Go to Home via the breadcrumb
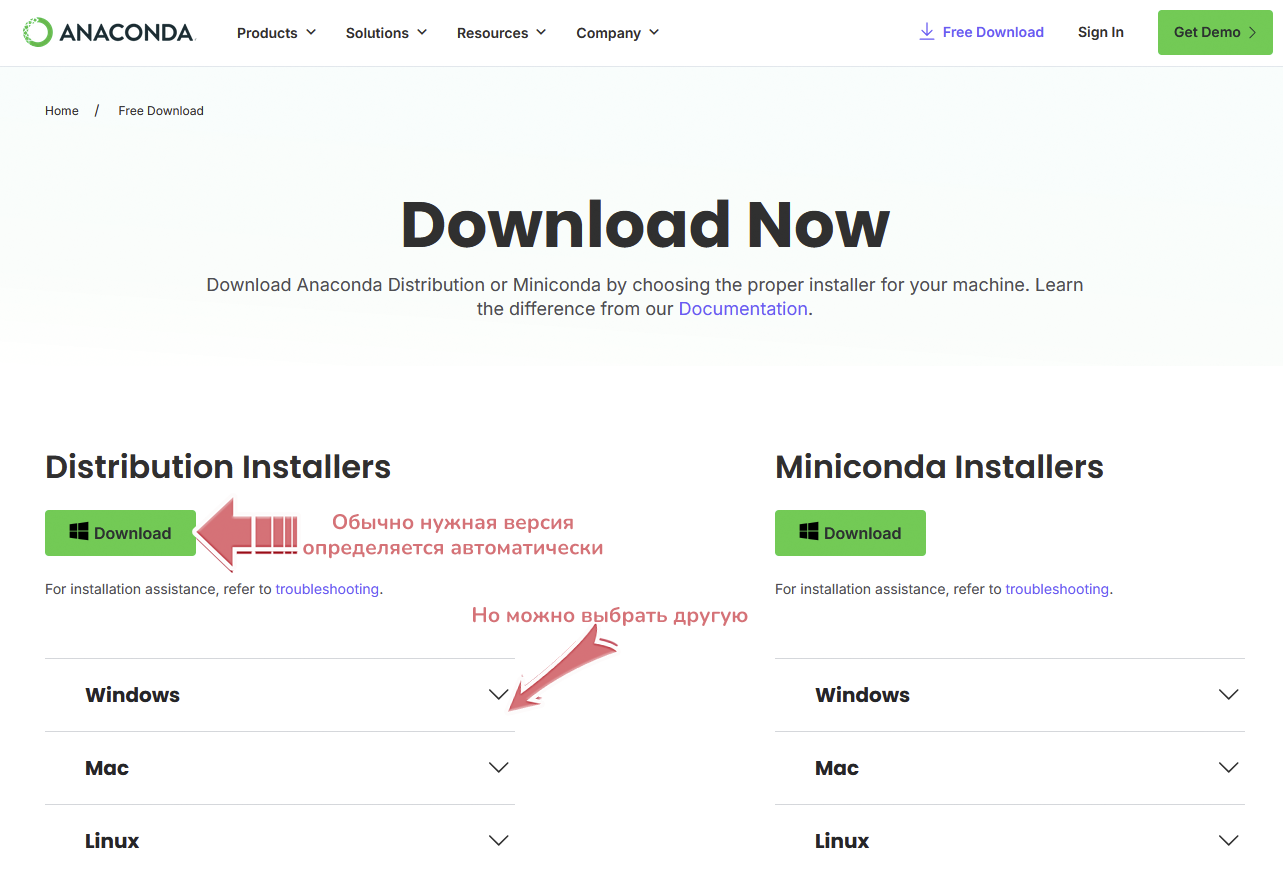Image resolution: width=1283 pixels, height=873 pixels. click(62, 111)
